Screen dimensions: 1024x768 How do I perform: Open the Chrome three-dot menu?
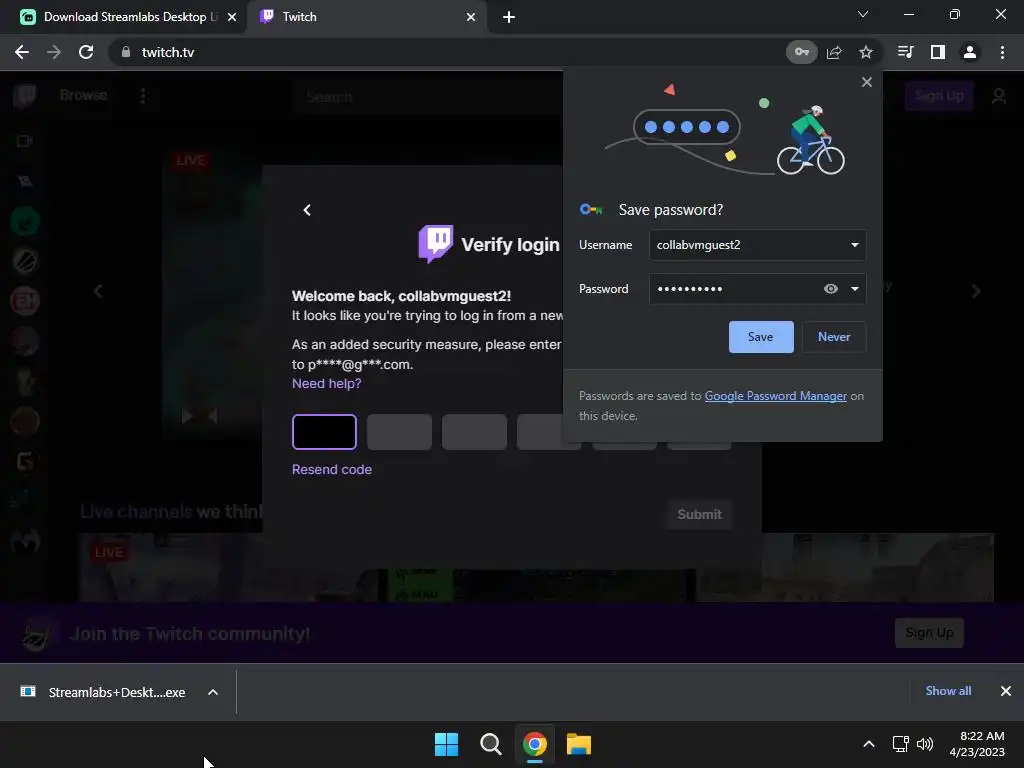[1002, 52]
